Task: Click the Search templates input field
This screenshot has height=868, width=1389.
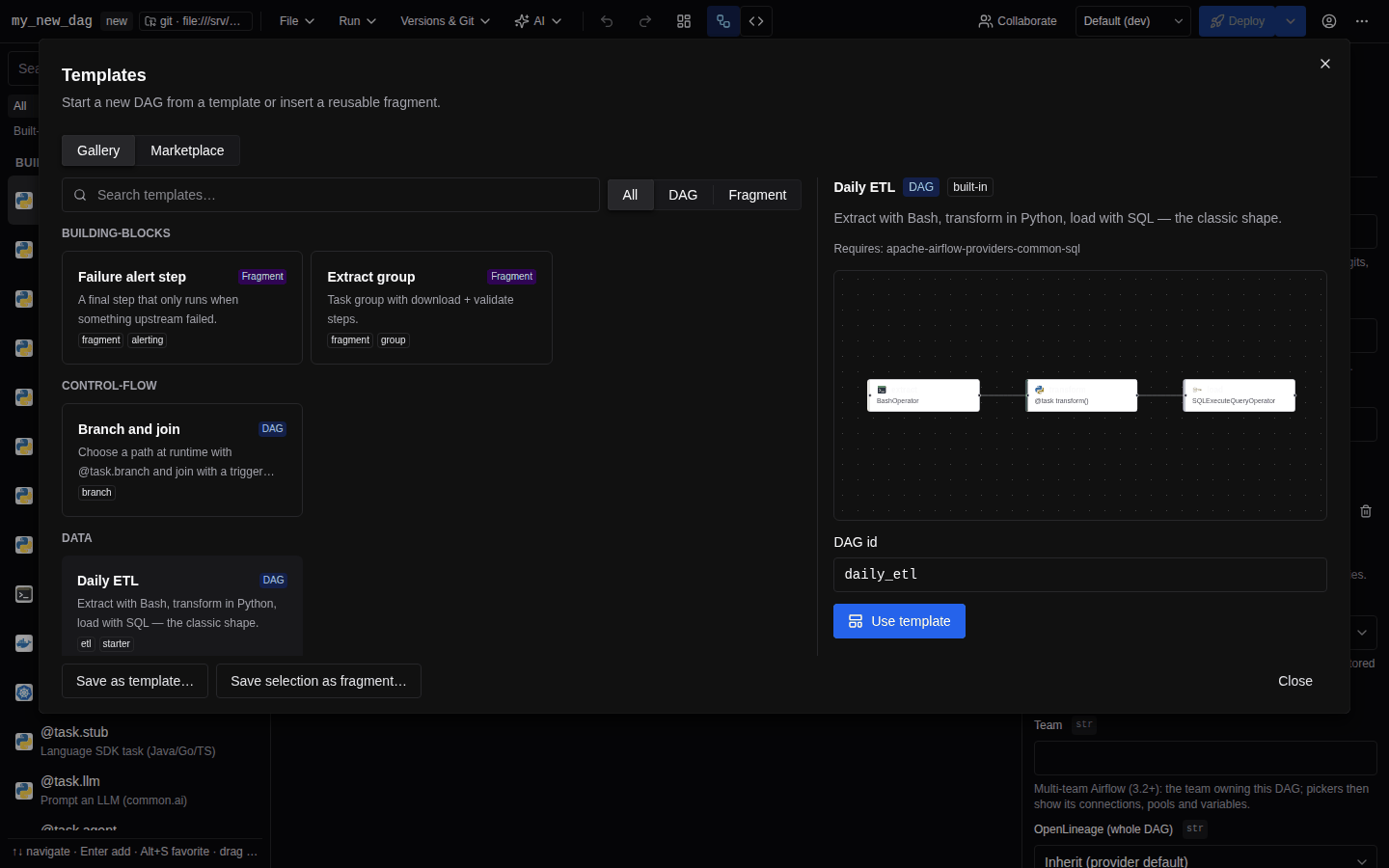Action: pos(331,195)
